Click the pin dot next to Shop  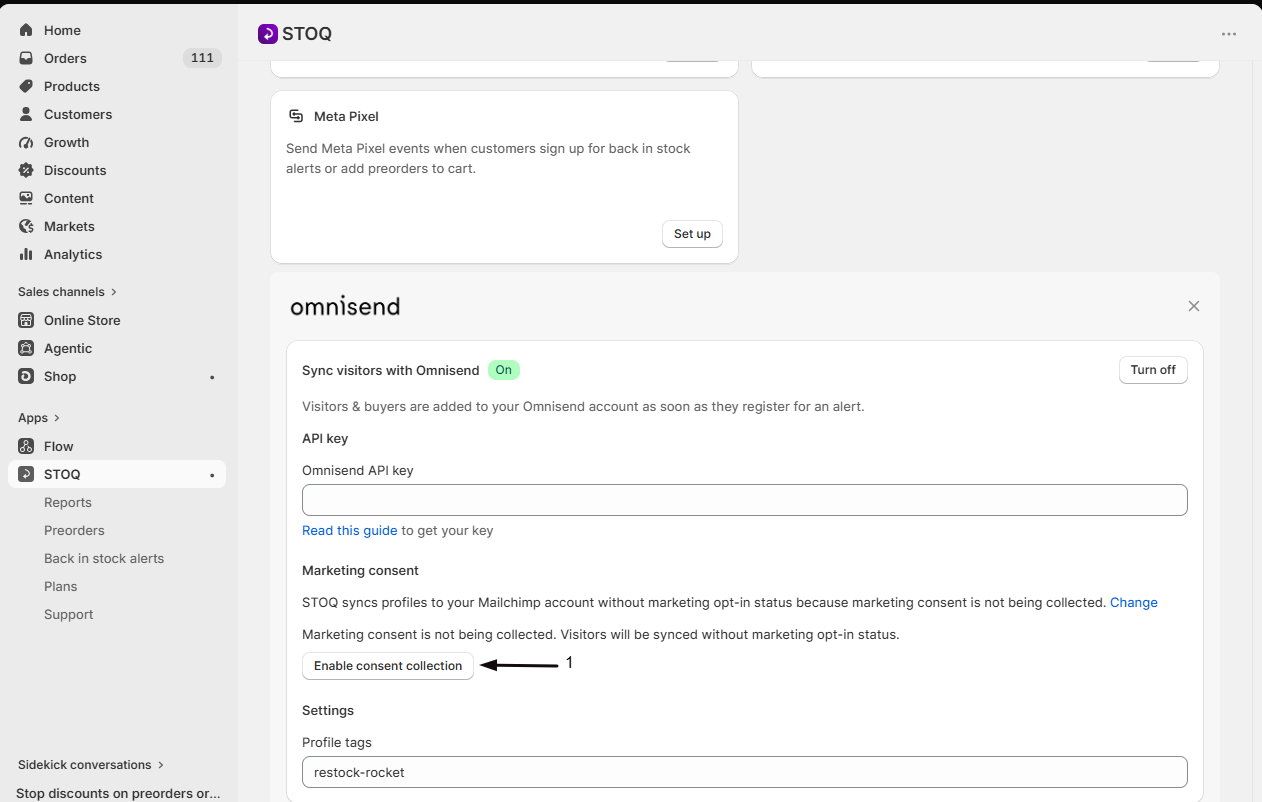[x=212, y=377]
